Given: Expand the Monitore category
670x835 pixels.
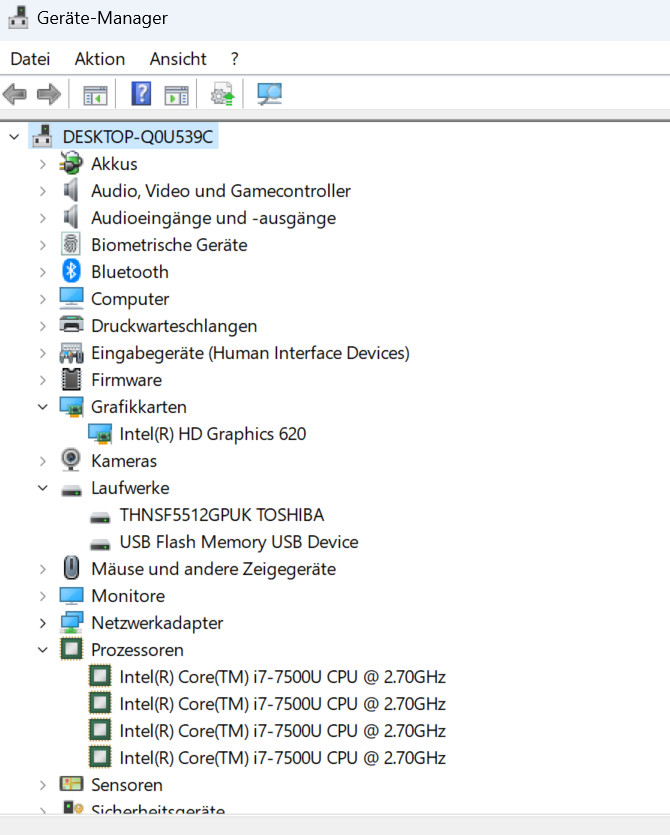Looking at the screenshot, I should click(43, 596).
